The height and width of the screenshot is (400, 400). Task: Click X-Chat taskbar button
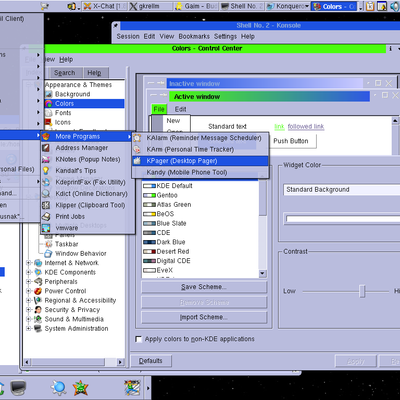[103, 6]
